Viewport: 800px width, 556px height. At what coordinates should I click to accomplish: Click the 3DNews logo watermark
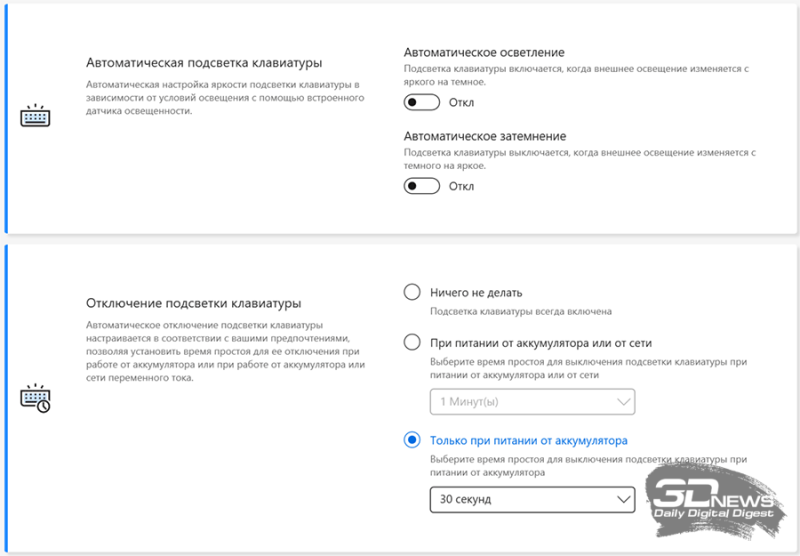711,493
